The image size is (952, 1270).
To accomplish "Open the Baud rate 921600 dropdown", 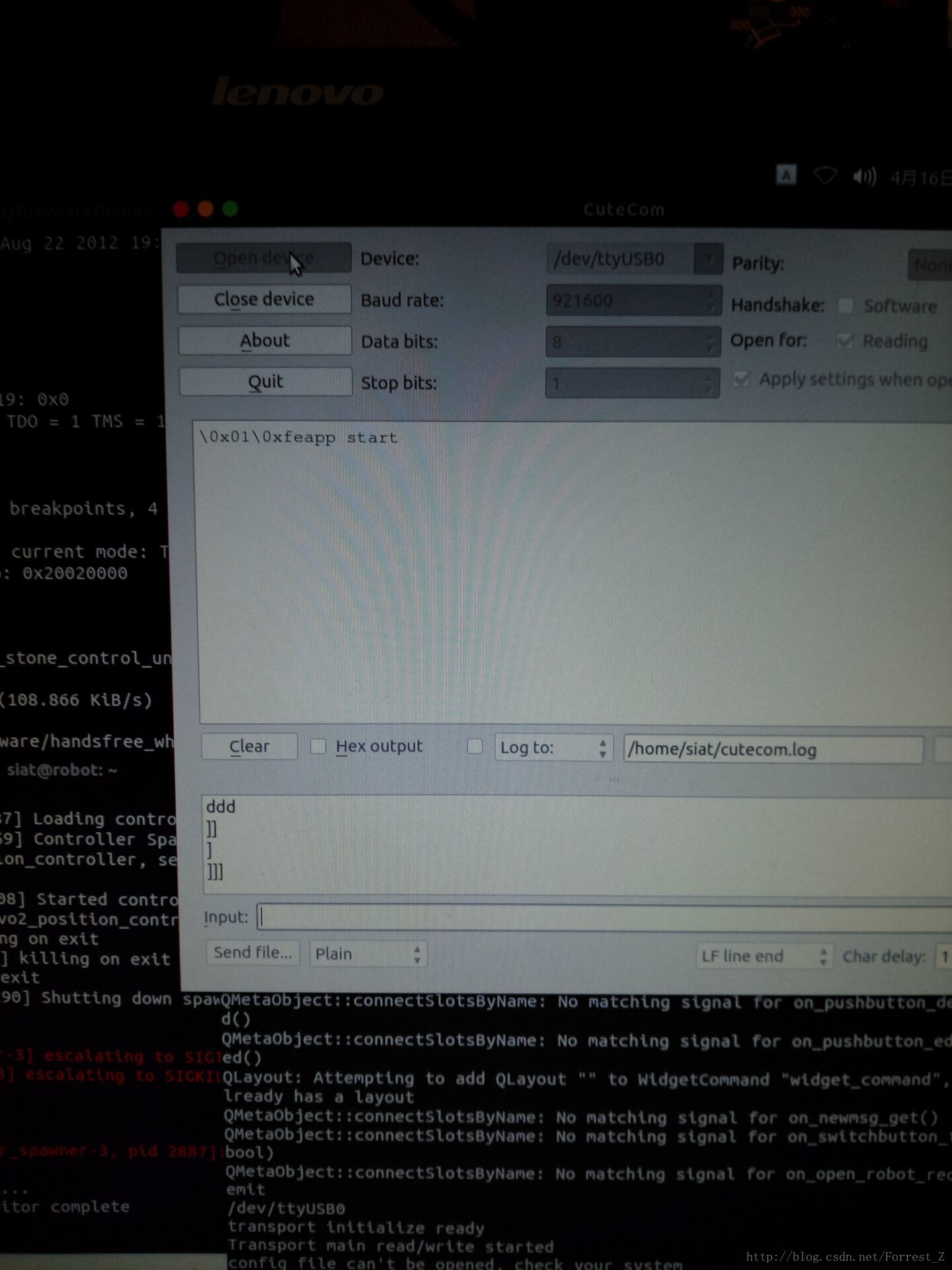I will [x=633, y=300].
